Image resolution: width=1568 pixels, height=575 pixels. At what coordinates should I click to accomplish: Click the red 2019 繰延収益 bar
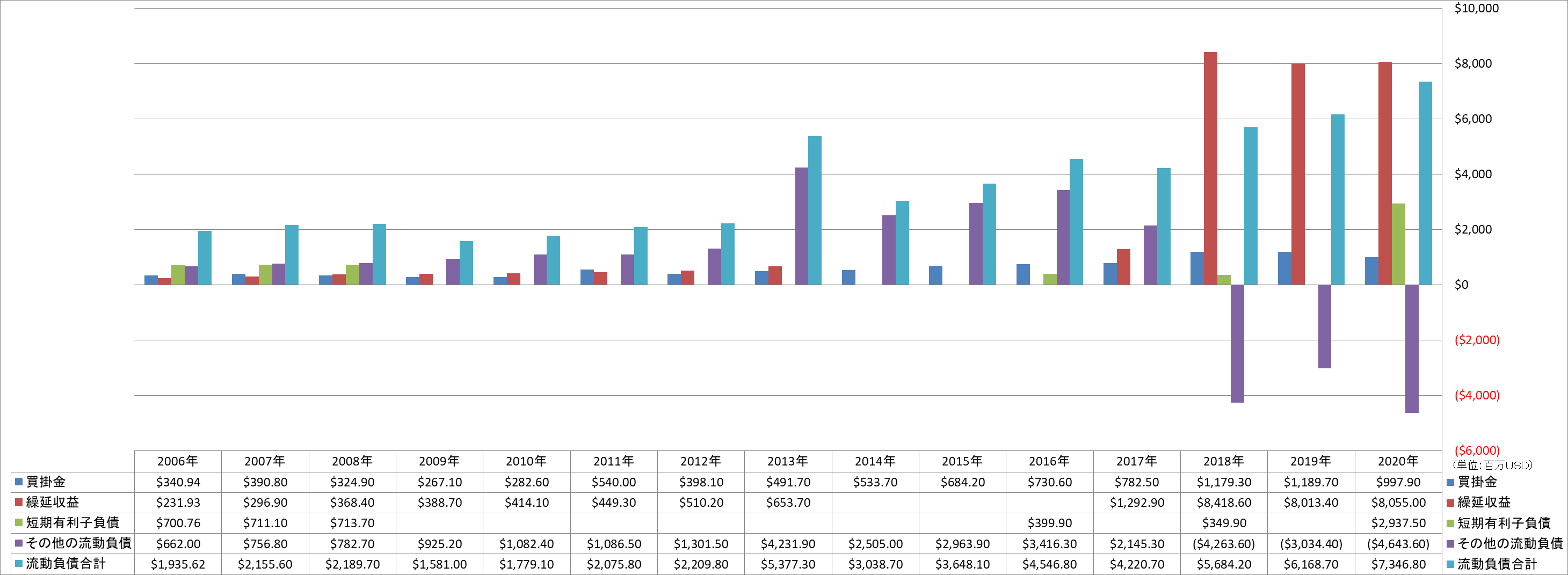tap(1298, 174)
